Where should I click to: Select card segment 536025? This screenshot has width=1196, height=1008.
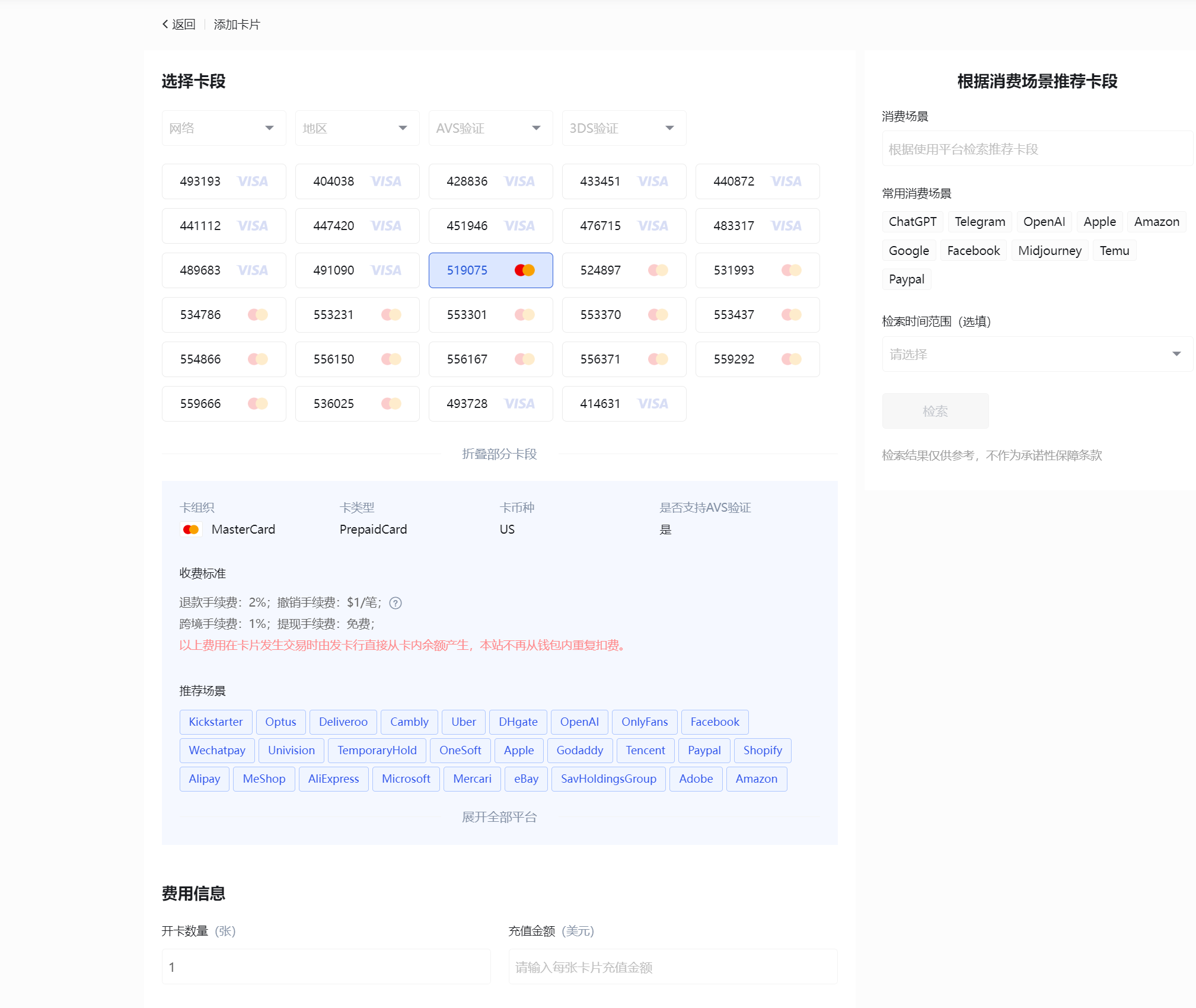pyautogui.click(x=357, y=404)
